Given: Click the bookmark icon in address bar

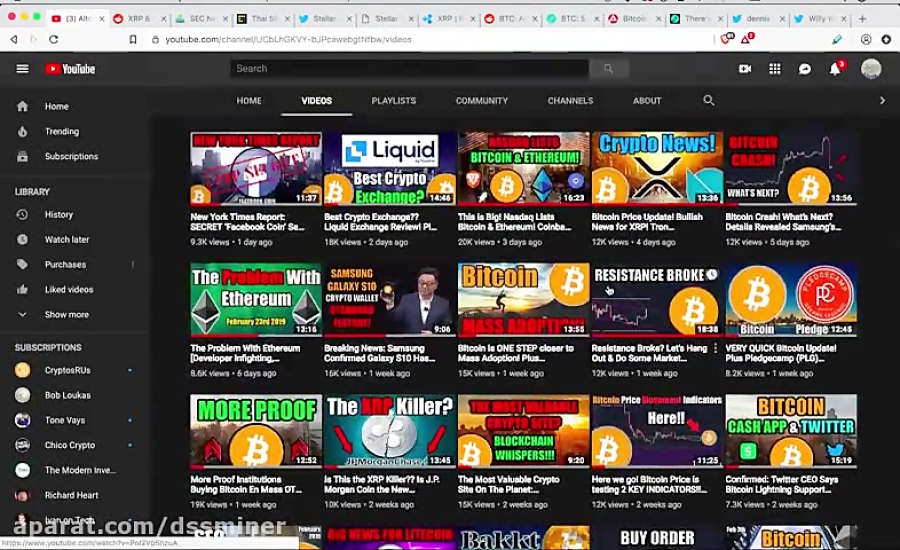Looking at the screenshot, I should [x=133, y=39].
